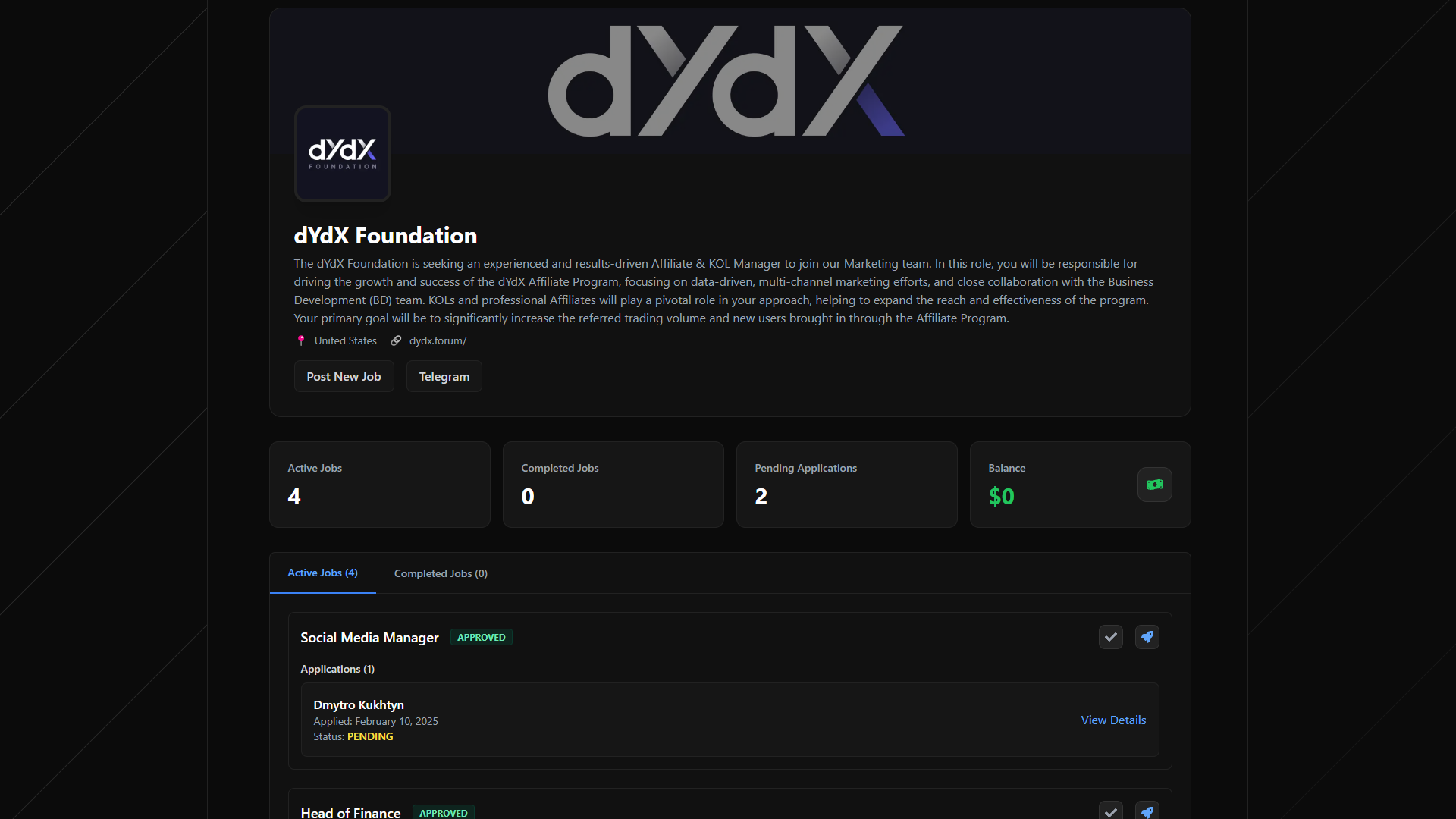The height and width of the screenshot is (819, 1456).
Task: Click the dYdX Foundation logo avatar
Action: coord(343,154)
